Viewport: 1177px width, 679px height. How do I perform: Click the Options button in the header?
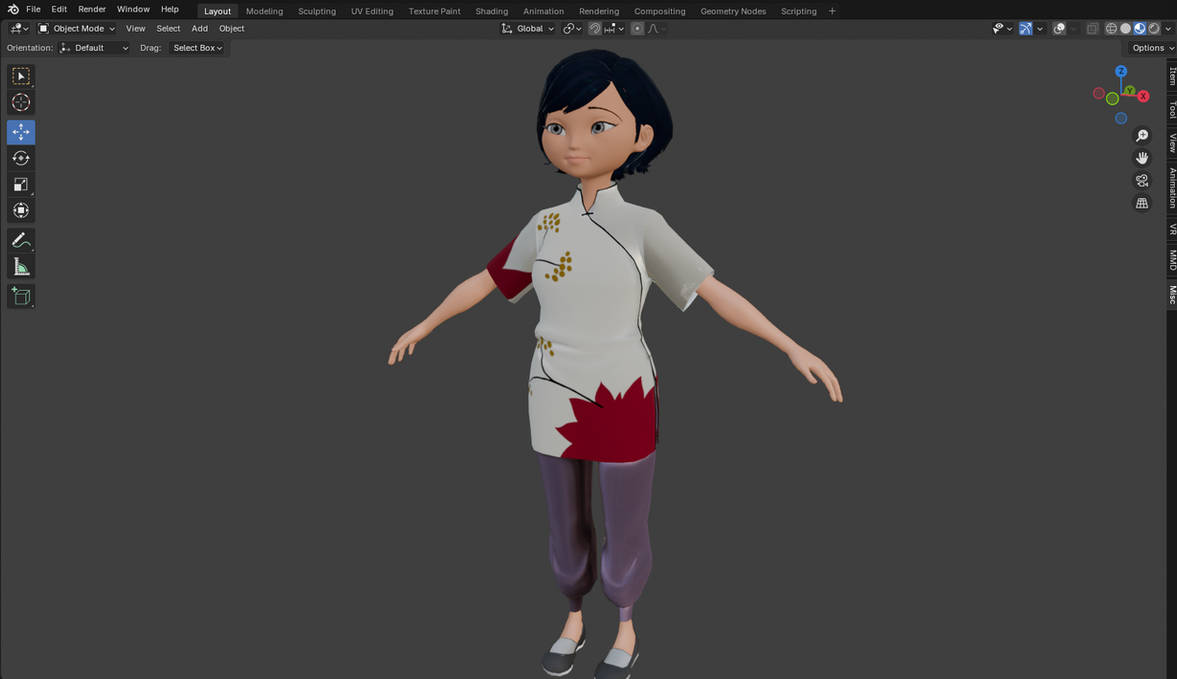click(x=1148, y=47)
